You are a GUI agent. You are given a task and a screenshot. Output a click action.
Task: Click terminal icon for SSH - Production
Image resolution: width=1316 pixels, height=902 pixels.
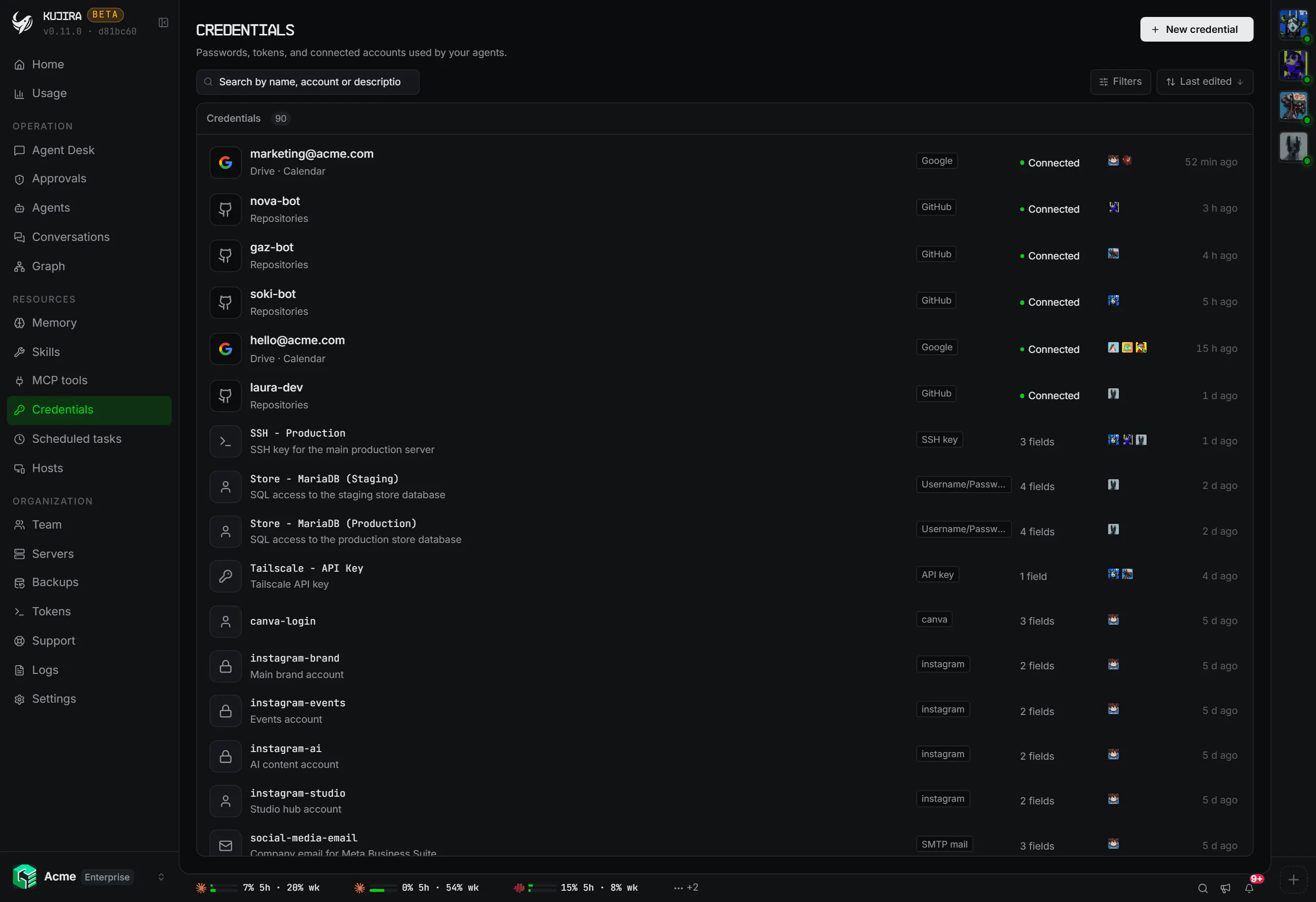(x=225, y=441)
